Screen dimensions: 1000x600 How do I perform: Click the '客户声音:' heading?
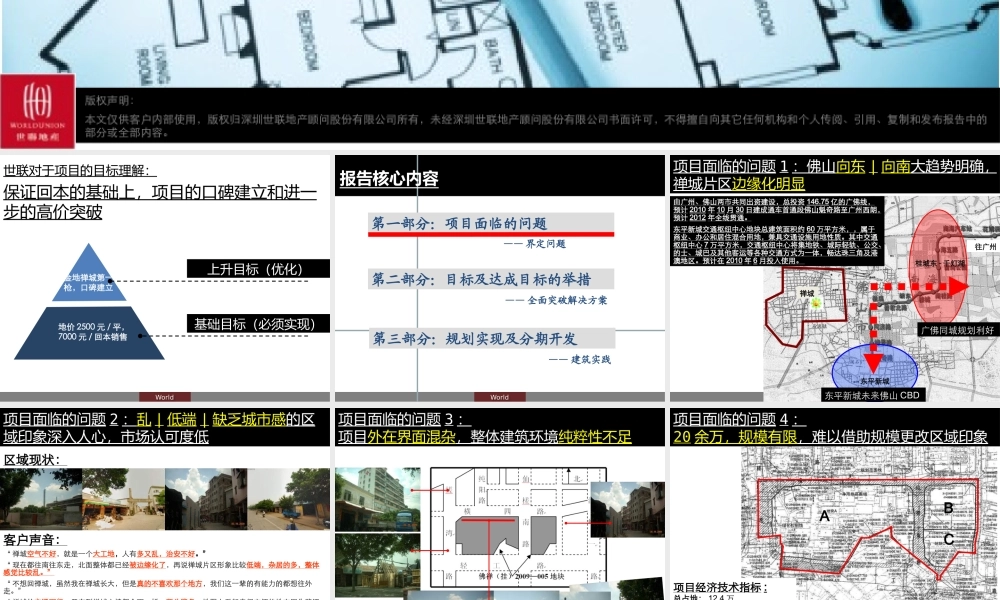coord(32,540)
